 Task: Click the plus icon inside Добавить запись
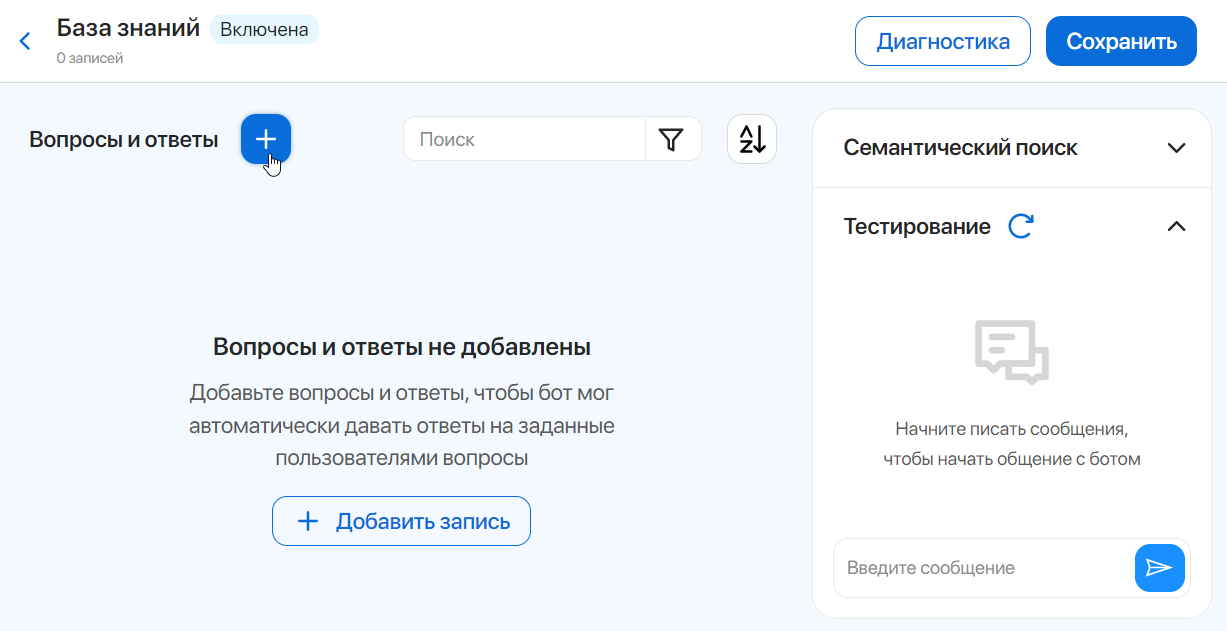(x=308, y=521)
